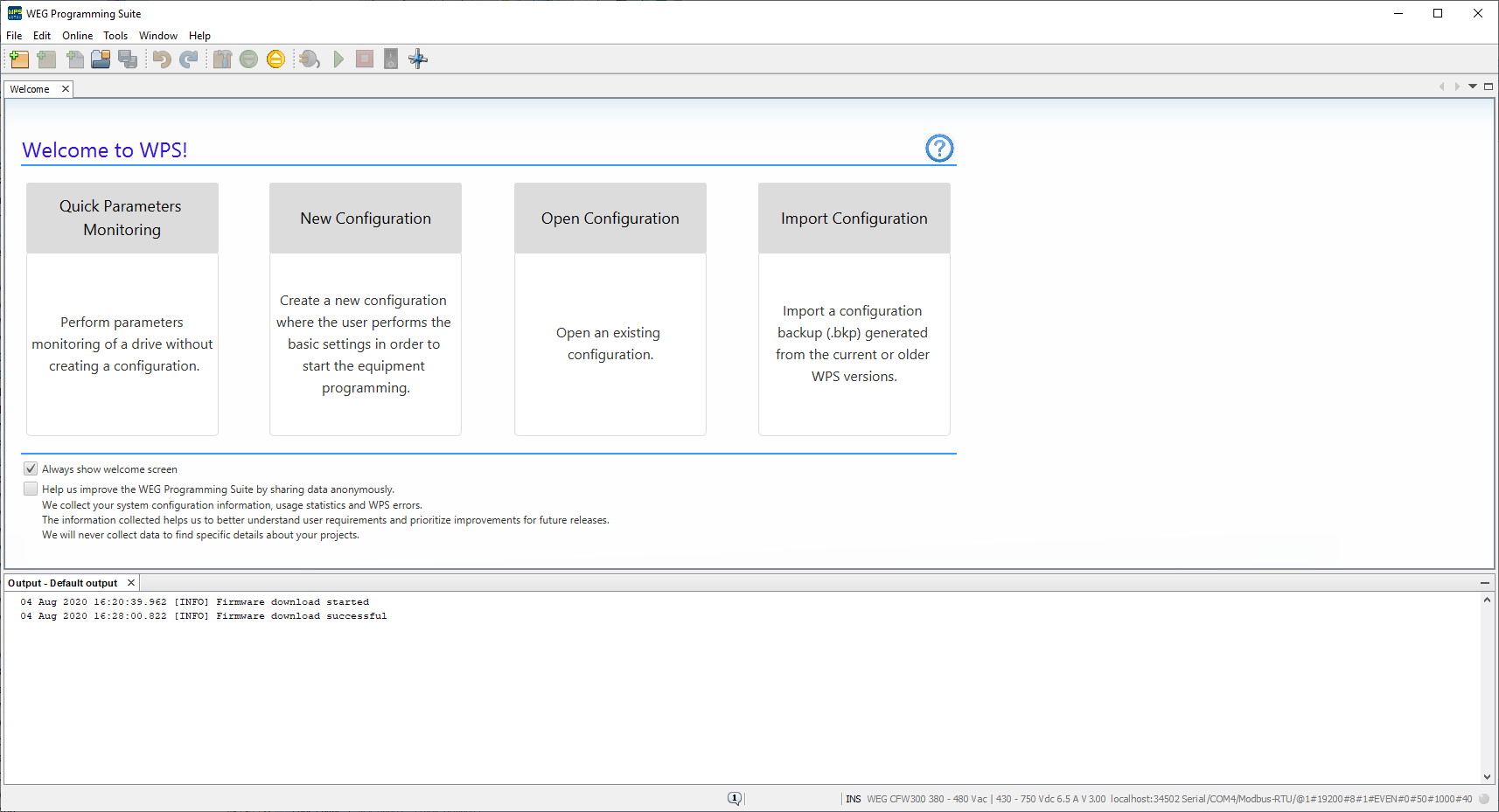Click the Build hammer toolbar icon
This screenshot has height=812, width=1499.
coord(222,59)
